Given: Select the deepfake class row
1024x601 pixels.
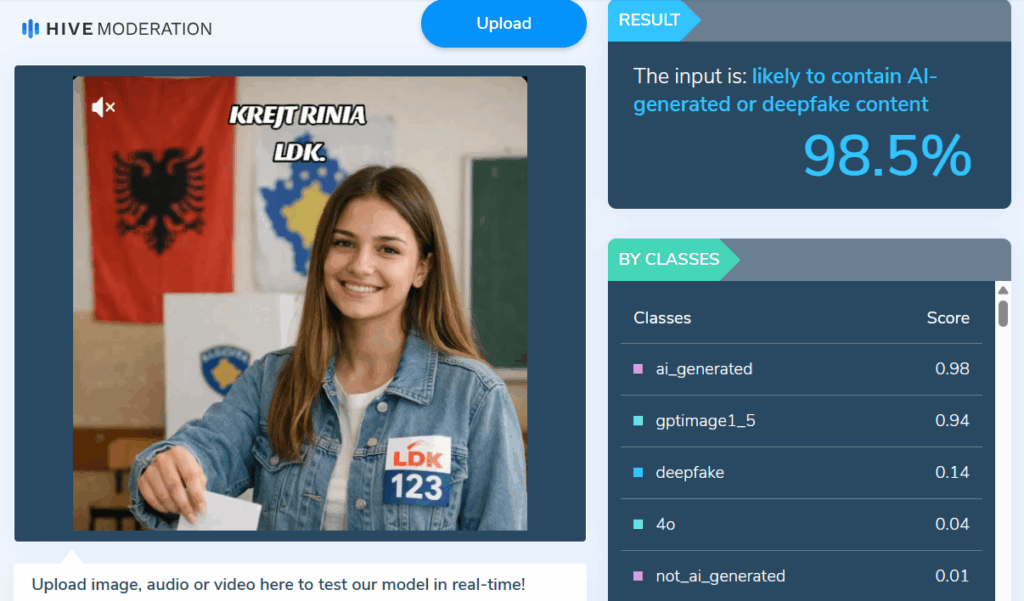Looking at the screenshot, I should 801,472.
